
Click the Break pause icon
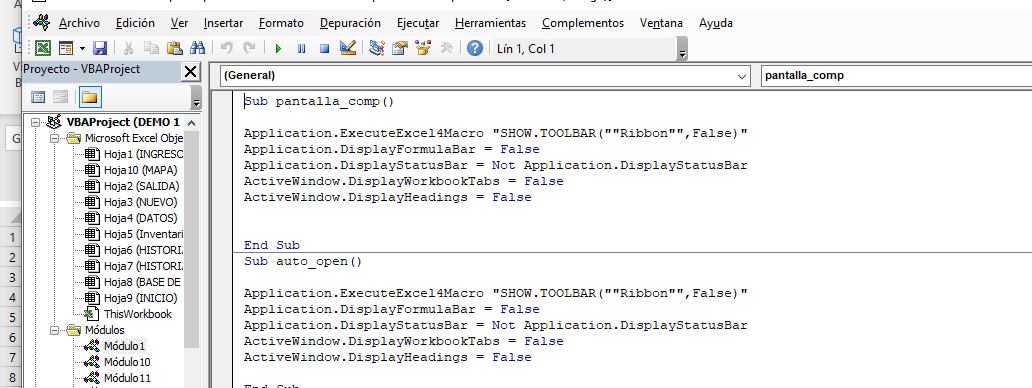301,48
